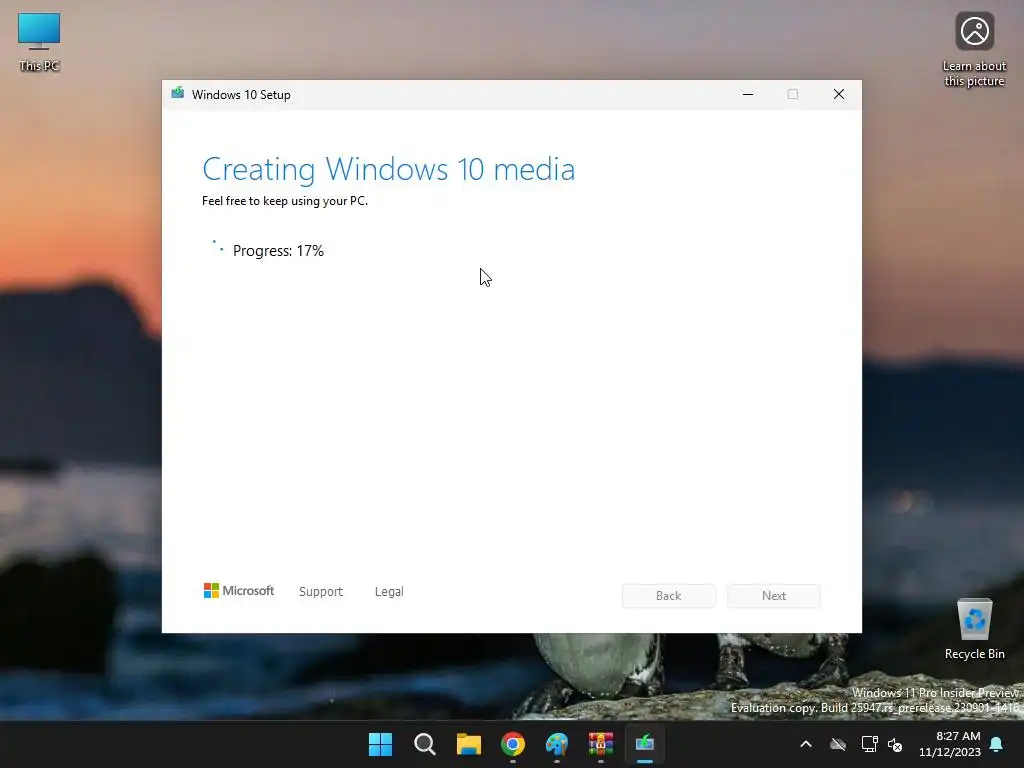
Task: Open the This PC desktop icon
Action: pyautogui.click(x=39, y=42)
